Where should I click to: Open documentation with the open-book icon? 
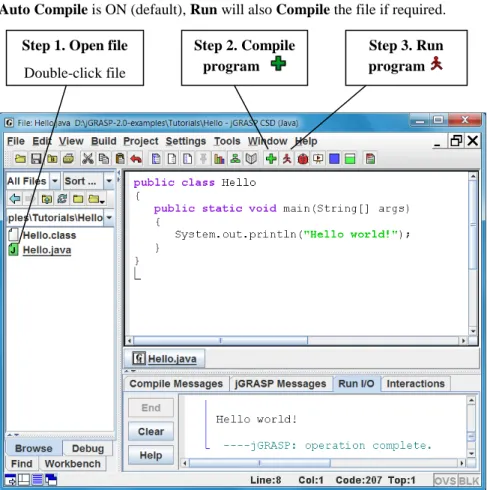pyautogui.click(x=251, y=159)
